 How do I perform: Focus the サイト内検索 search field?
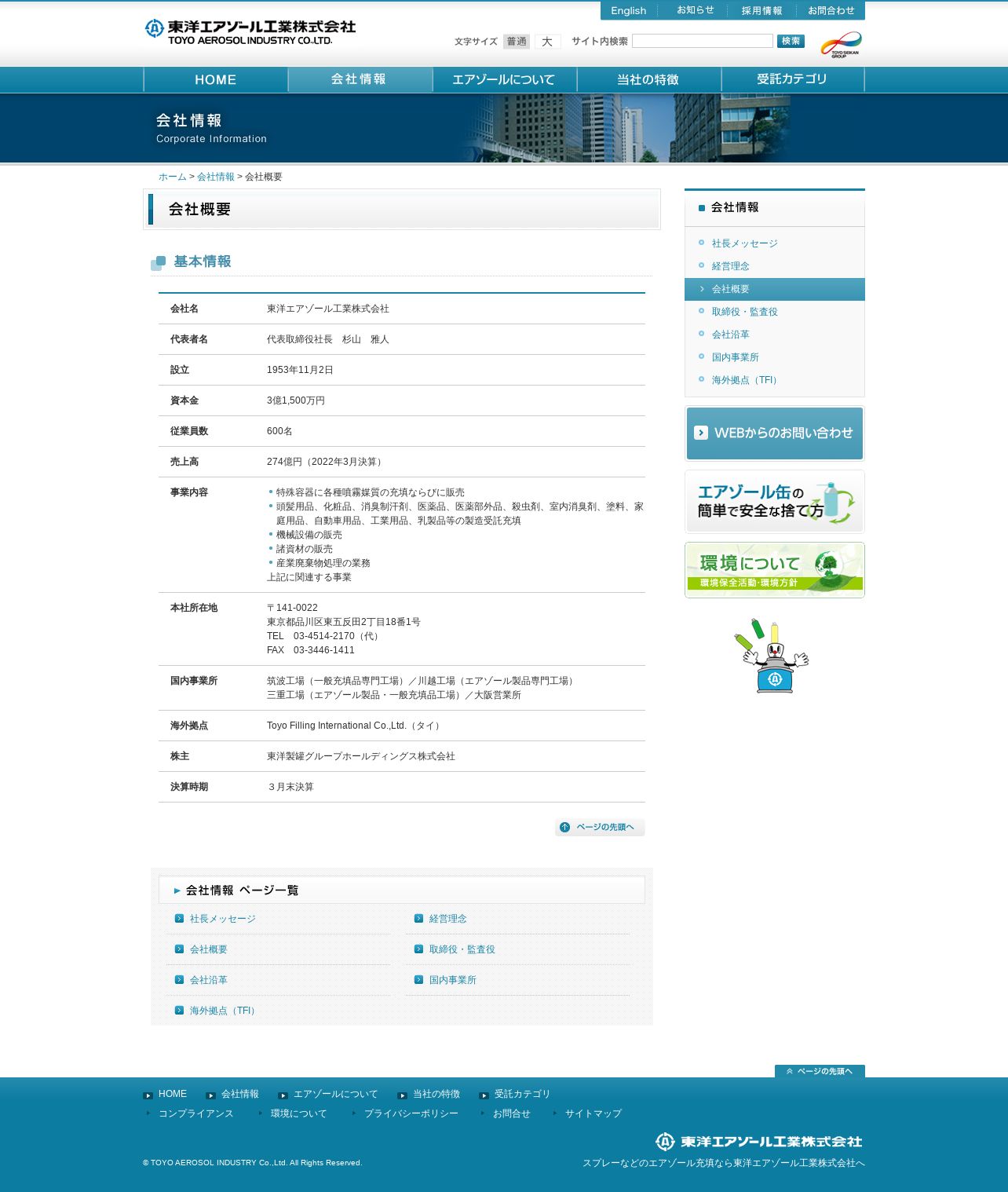coord(703,41)
